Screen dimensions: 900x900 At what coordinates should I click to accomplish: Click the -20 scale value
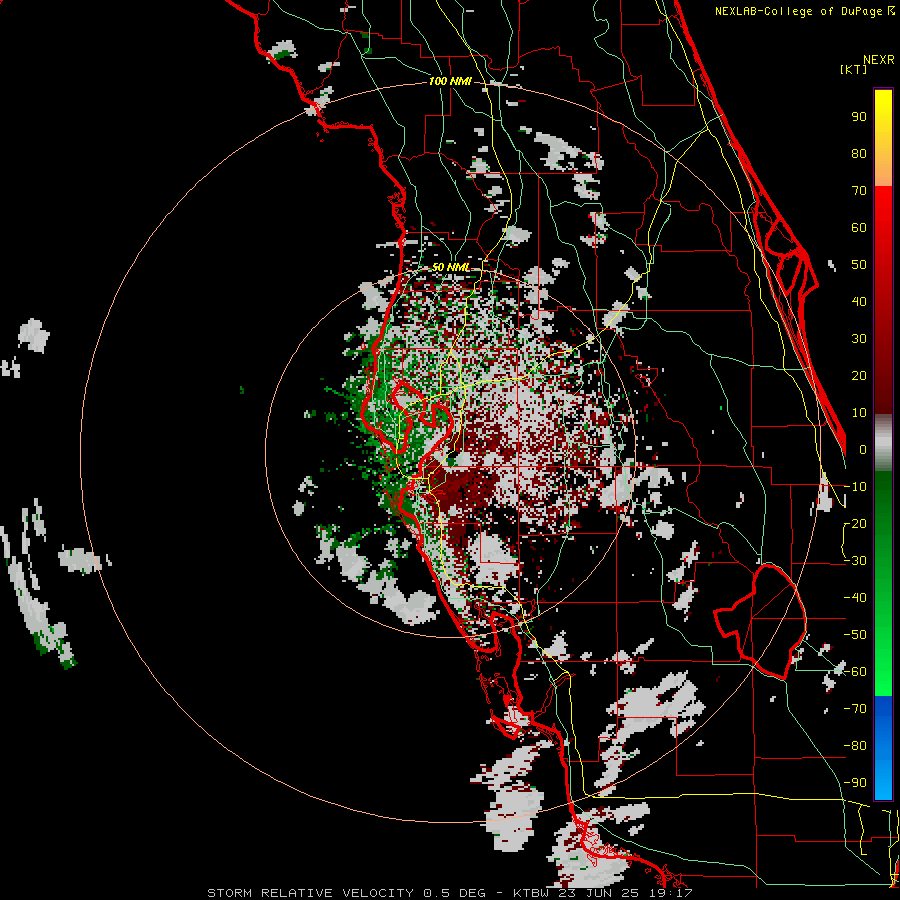point(855,524)
